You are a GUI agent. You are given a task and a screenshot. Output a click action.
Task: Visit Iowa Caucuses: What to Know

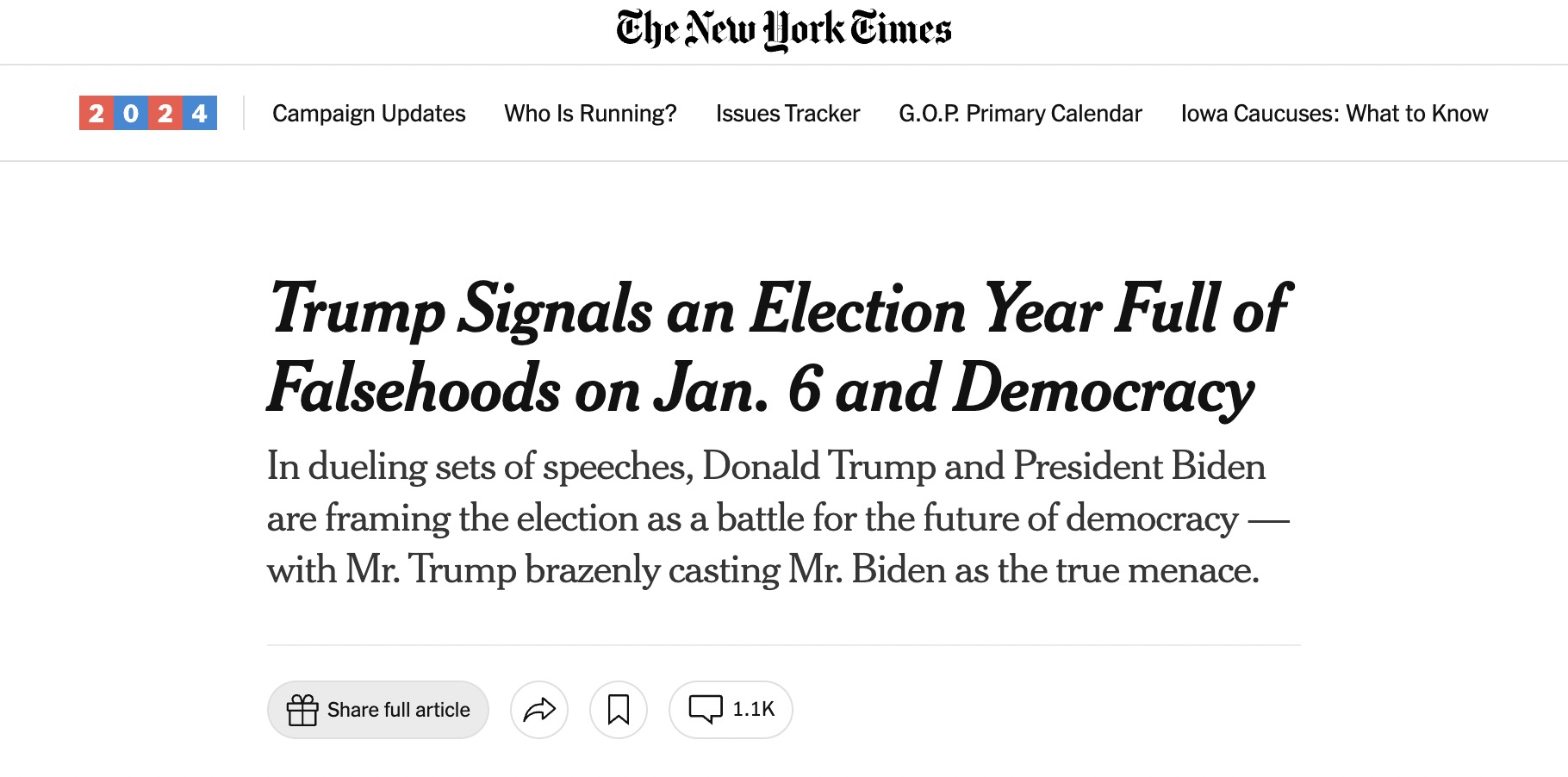(x=1335, y=114)
